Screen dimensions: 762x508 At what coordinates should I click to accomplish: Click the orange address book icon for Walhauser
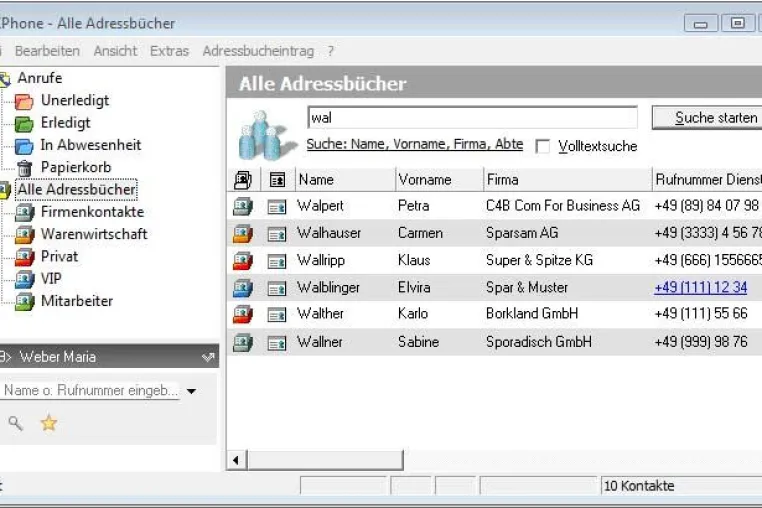tap(243, 234)
